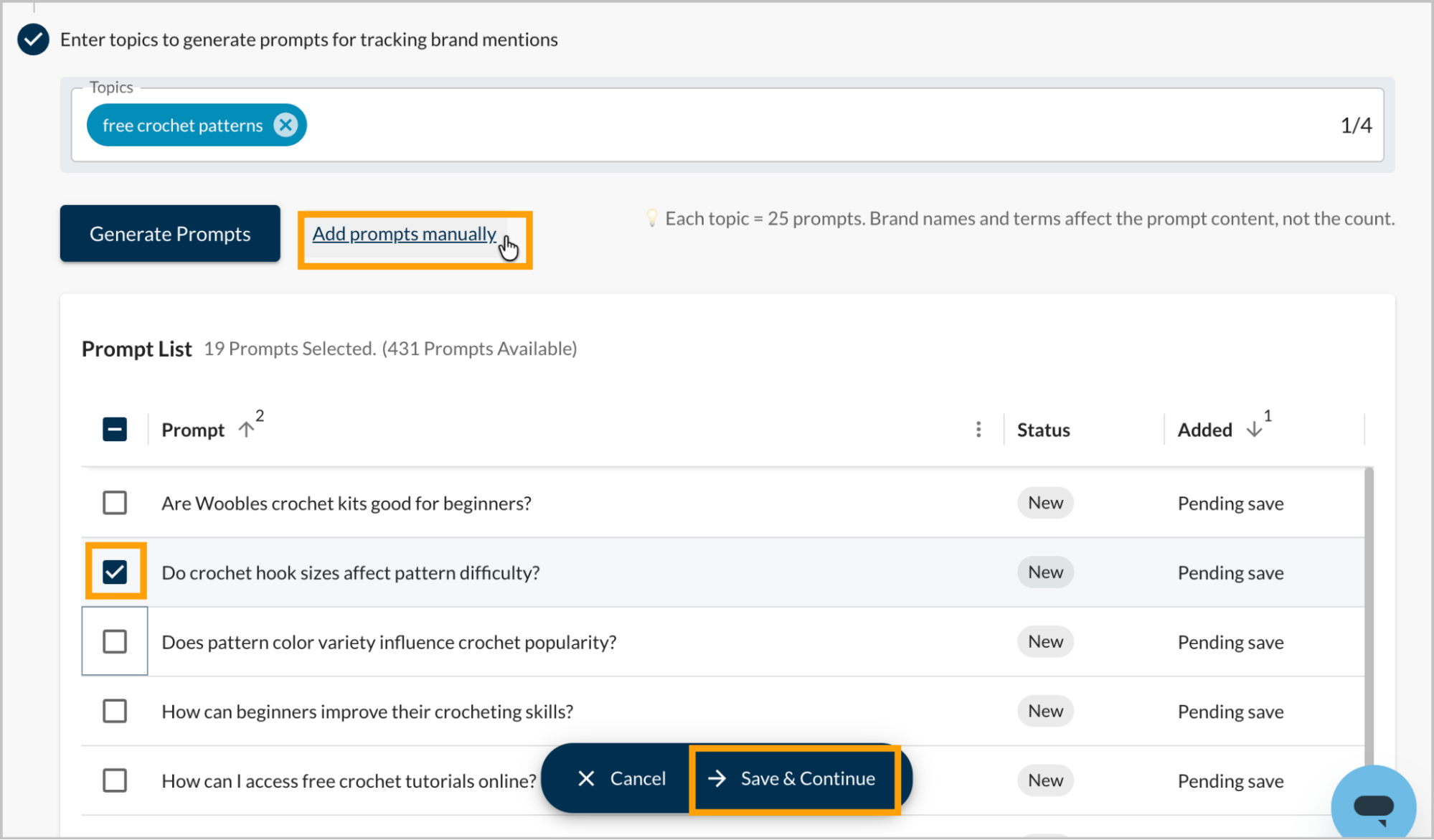Image resolution: width=1434 pixels, height=840 pixels.
Task: Click Save & Continue
Action: pos(793,779)
